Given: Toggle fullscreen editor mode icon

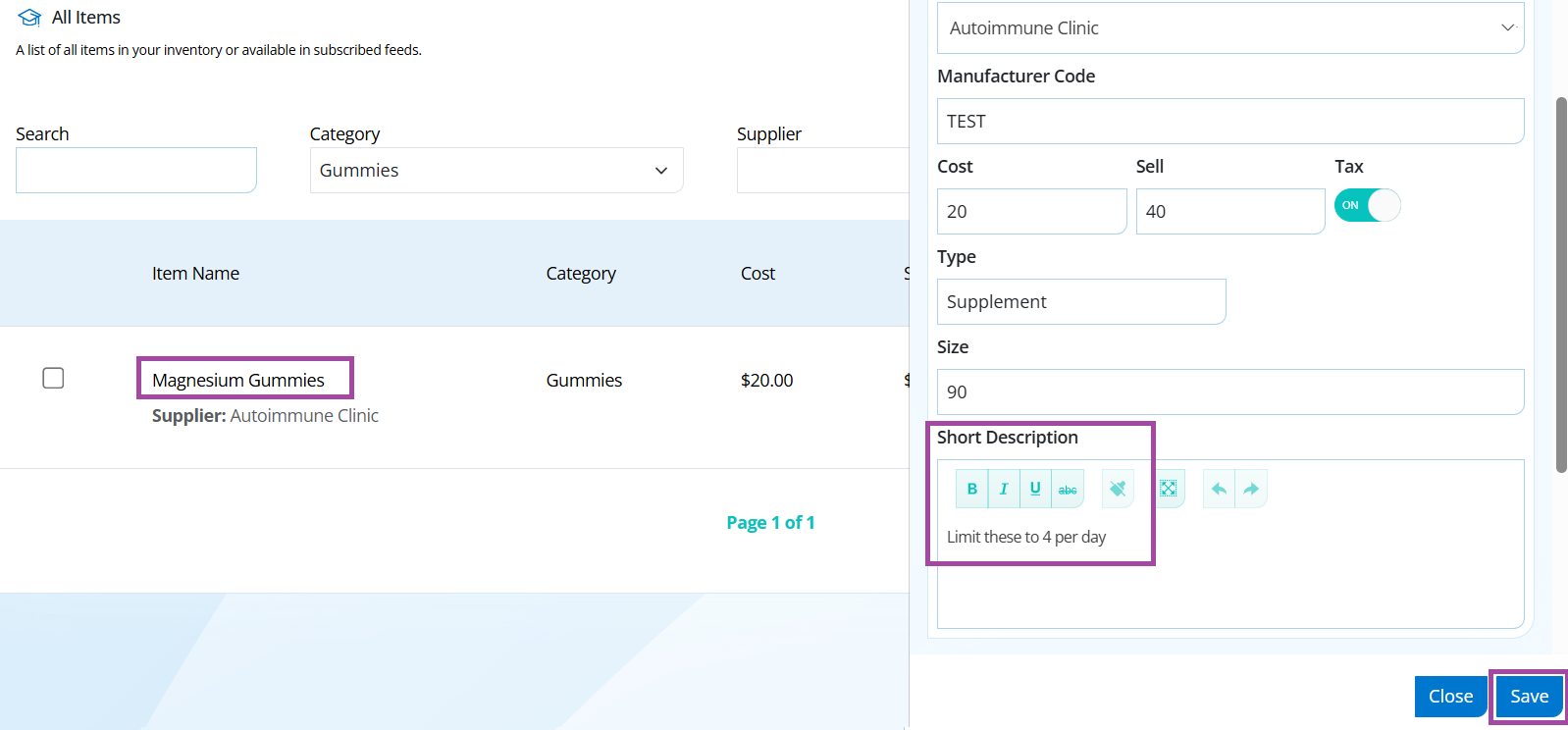Looking at the screenshot, I should point(1169,489).
